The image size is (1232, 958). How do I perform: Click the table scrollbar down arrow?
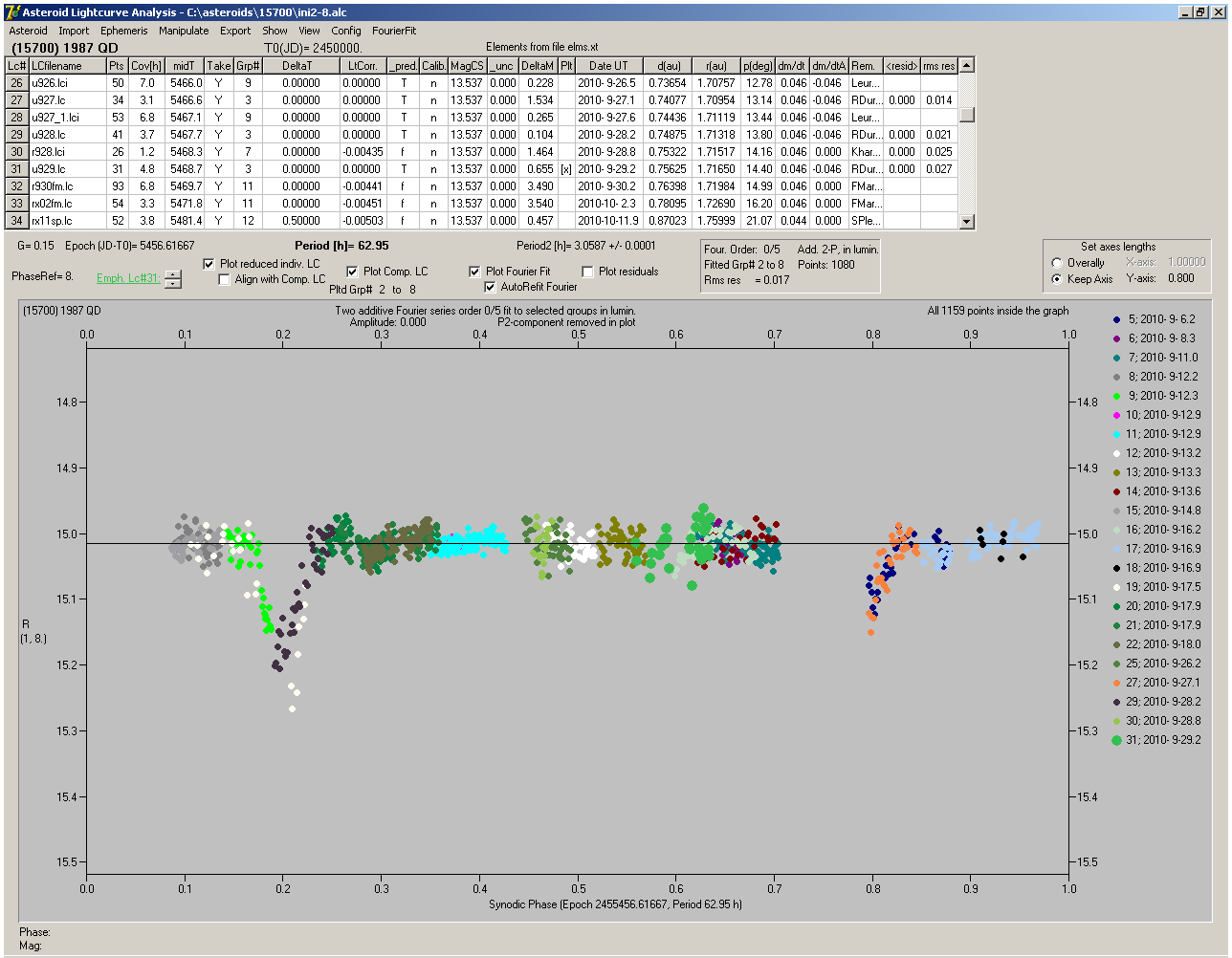[967, 222]
